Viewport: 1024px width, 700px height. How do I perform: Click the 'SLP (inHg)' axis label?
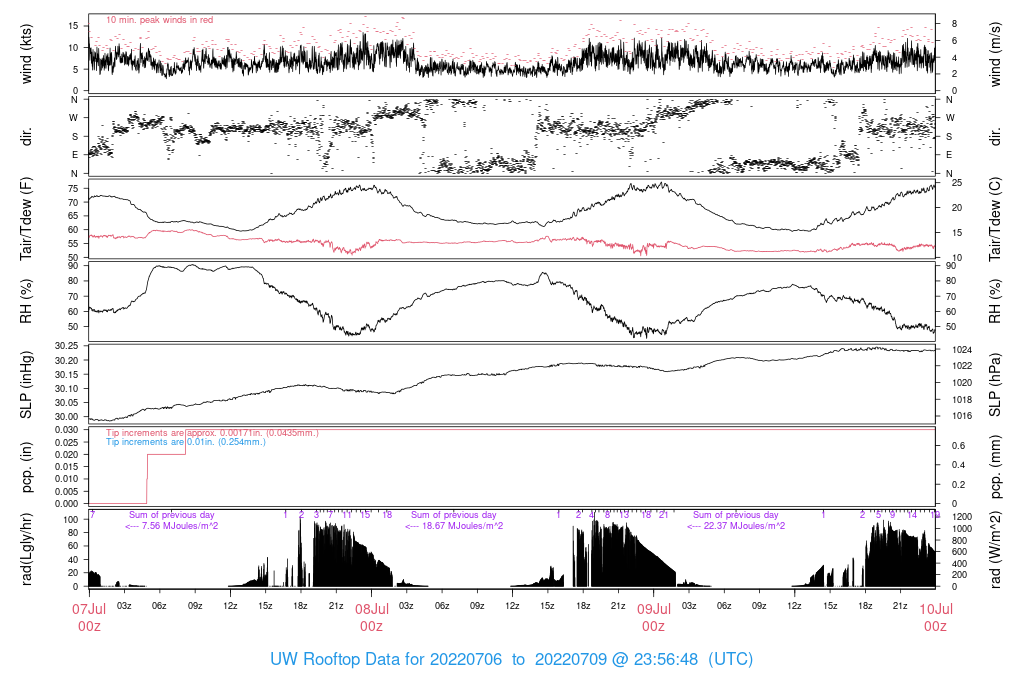26,385
